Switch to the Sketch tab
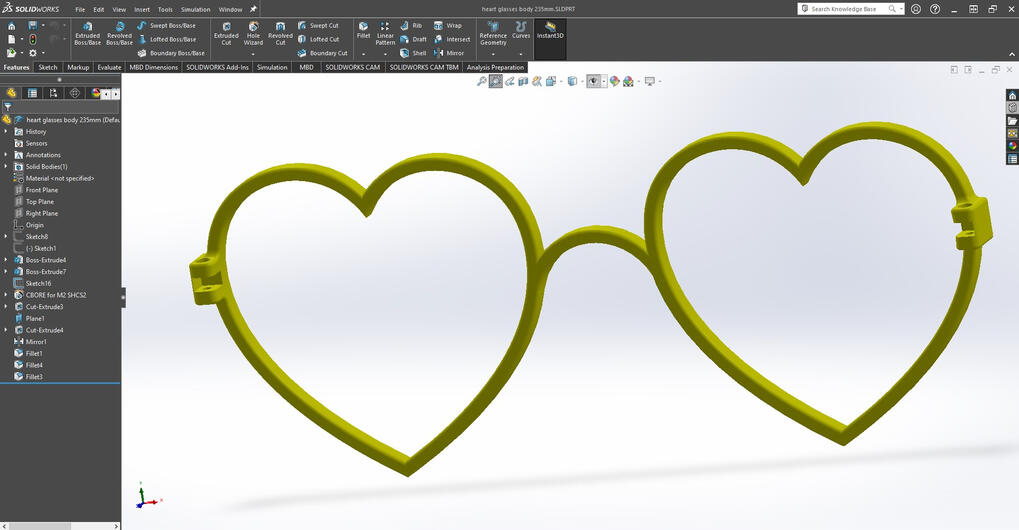 tap(48, 67)
